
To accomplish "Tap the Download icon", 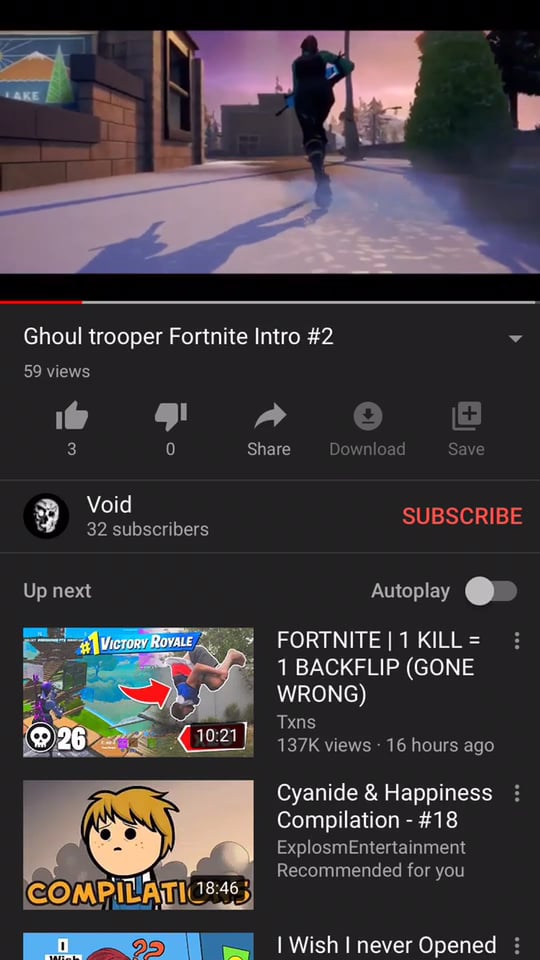I will click(368, 416).
